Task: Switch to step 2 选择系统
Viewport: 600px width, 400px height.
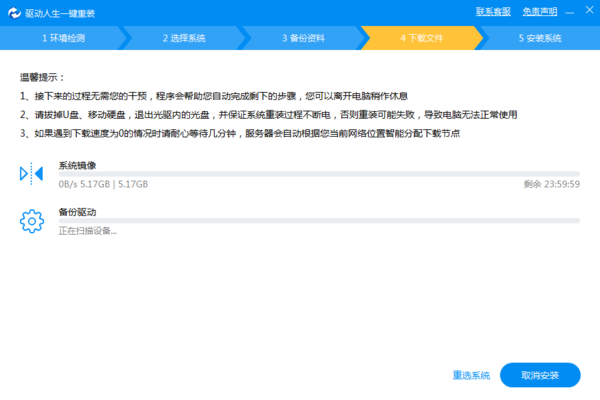Action: [184, 38]
